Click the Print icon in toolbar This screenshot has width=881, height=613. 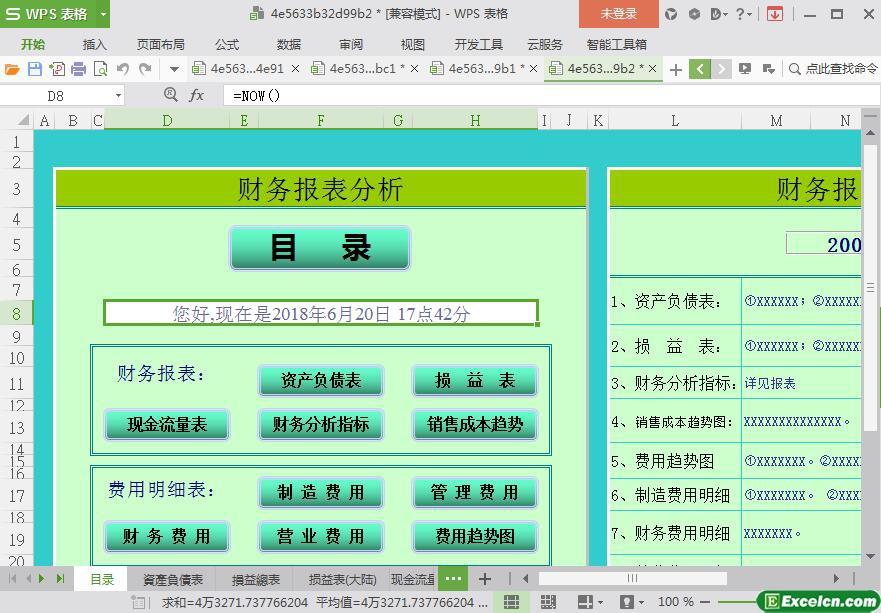point(79,69)
